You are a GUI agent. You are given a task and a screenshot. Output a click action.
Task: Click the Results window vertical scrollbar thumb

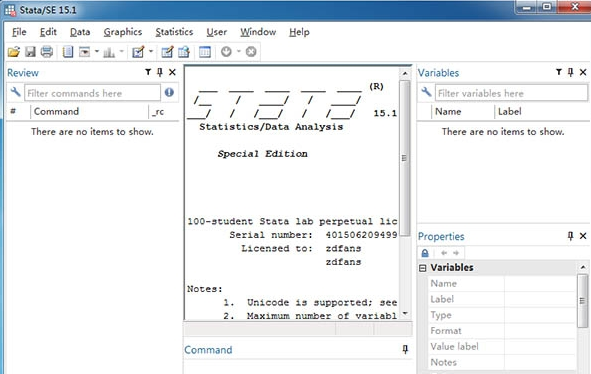pyautogui.click(x=405, y=158)
